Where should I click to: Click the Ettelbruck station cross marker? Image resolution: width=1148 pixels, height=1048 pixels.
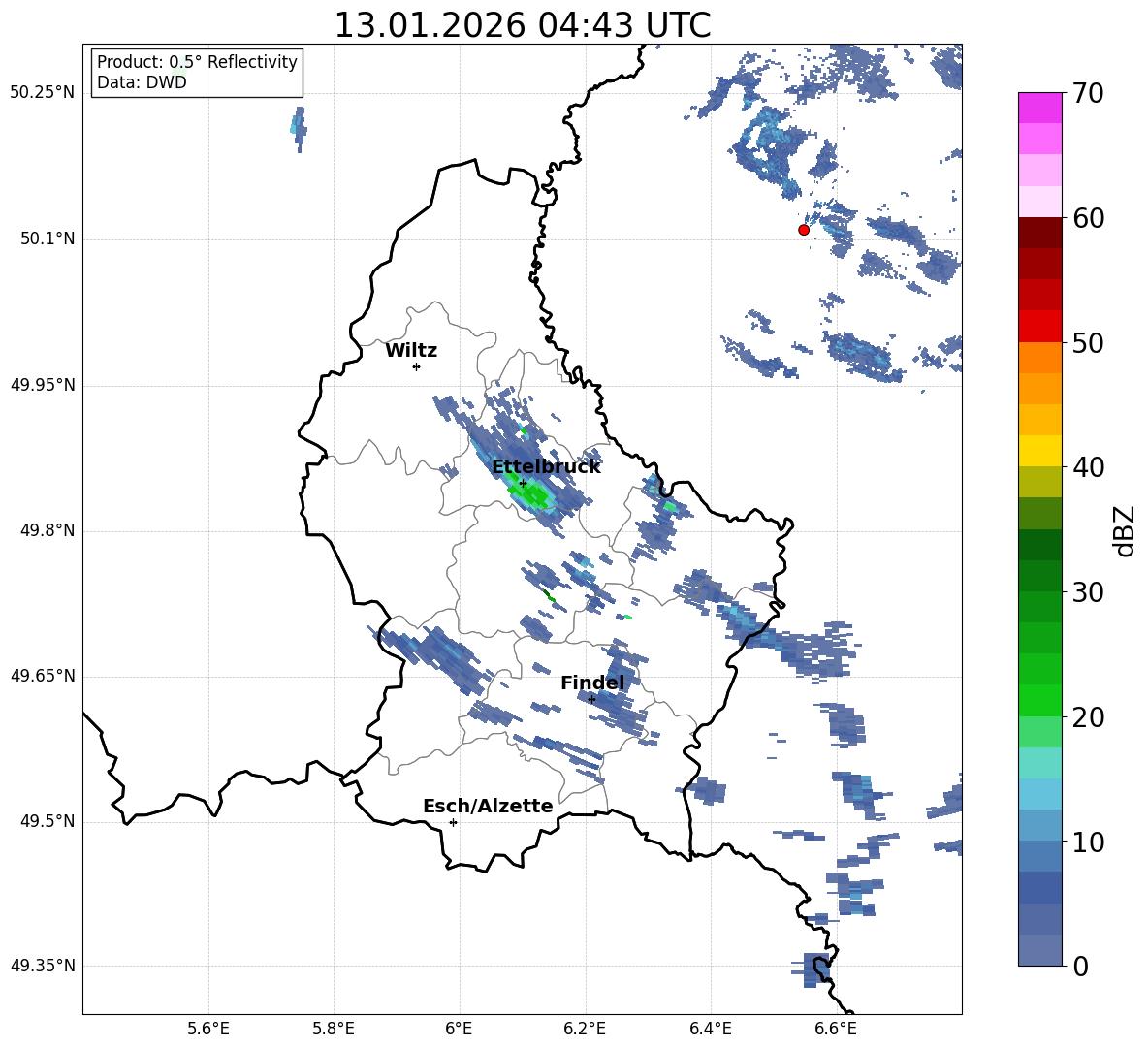tap(523, 483)
